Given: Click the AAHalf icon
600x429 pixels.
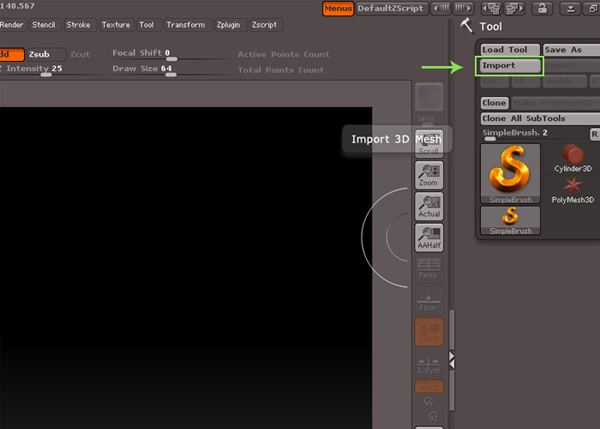Looking at the screenshot, I should (x=429, y=237).
